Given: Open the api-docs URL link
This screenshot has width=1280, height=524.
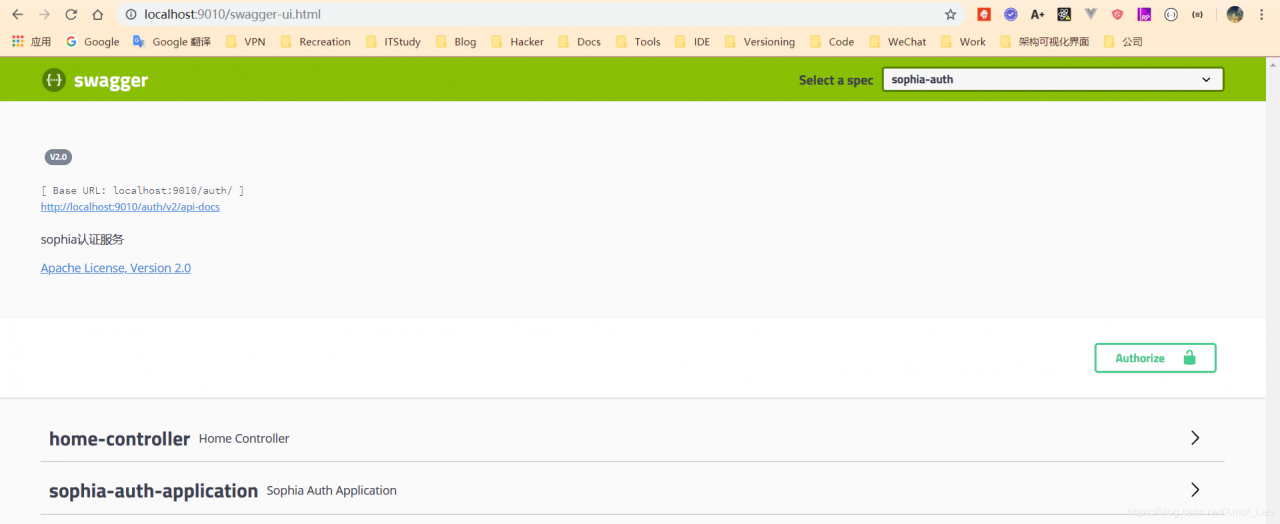Looking at the screenshot, I should [x=130, y=207].
